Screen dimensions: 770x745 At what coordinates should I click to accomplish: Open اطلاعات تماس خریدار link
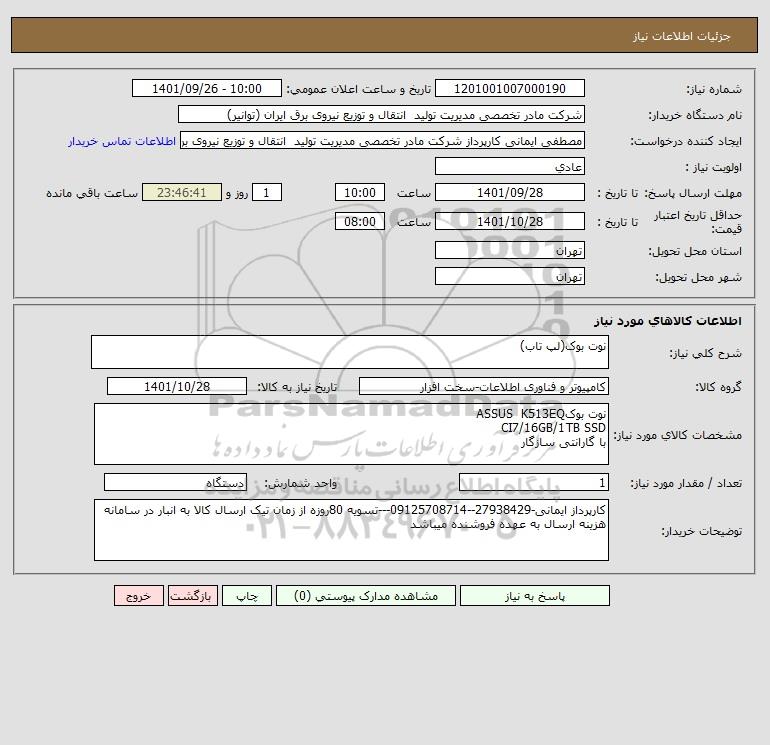coord(122,141)
